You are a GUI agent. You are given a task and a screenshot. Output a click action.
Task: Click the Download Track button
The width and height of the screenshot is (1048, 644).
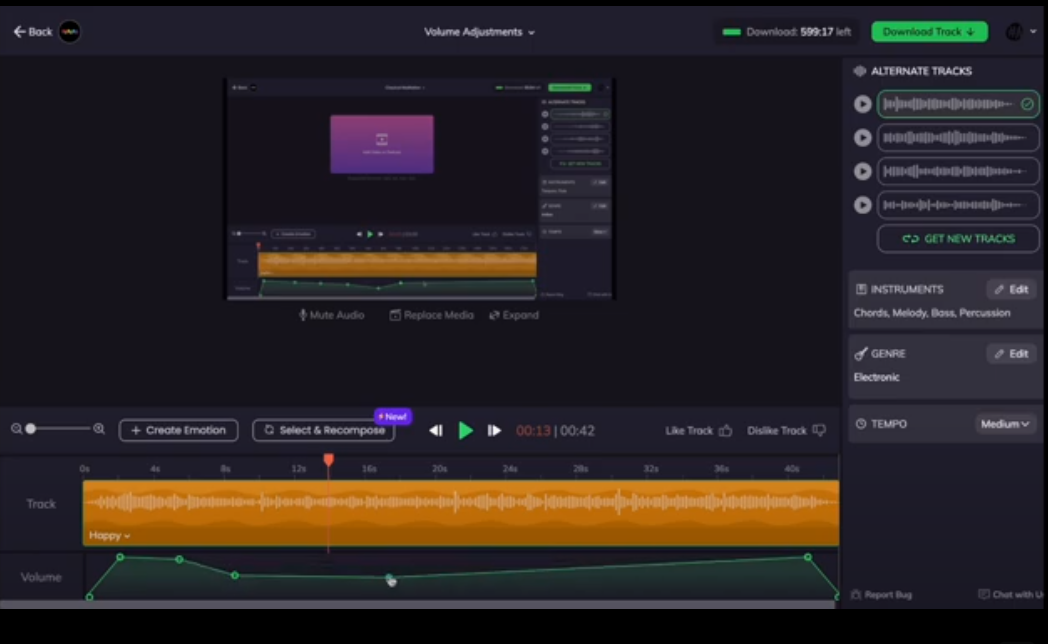pos(928,31)
